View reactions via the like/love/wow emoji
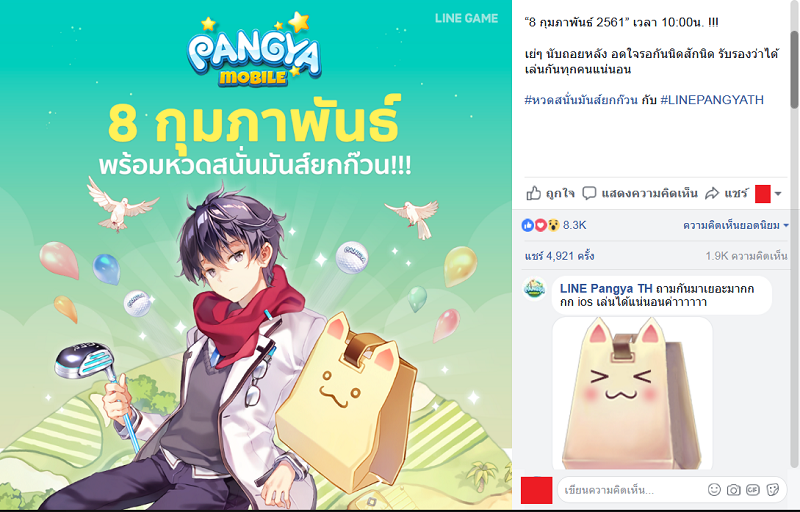This screenshot has height=512, width=800. [540, 225]
